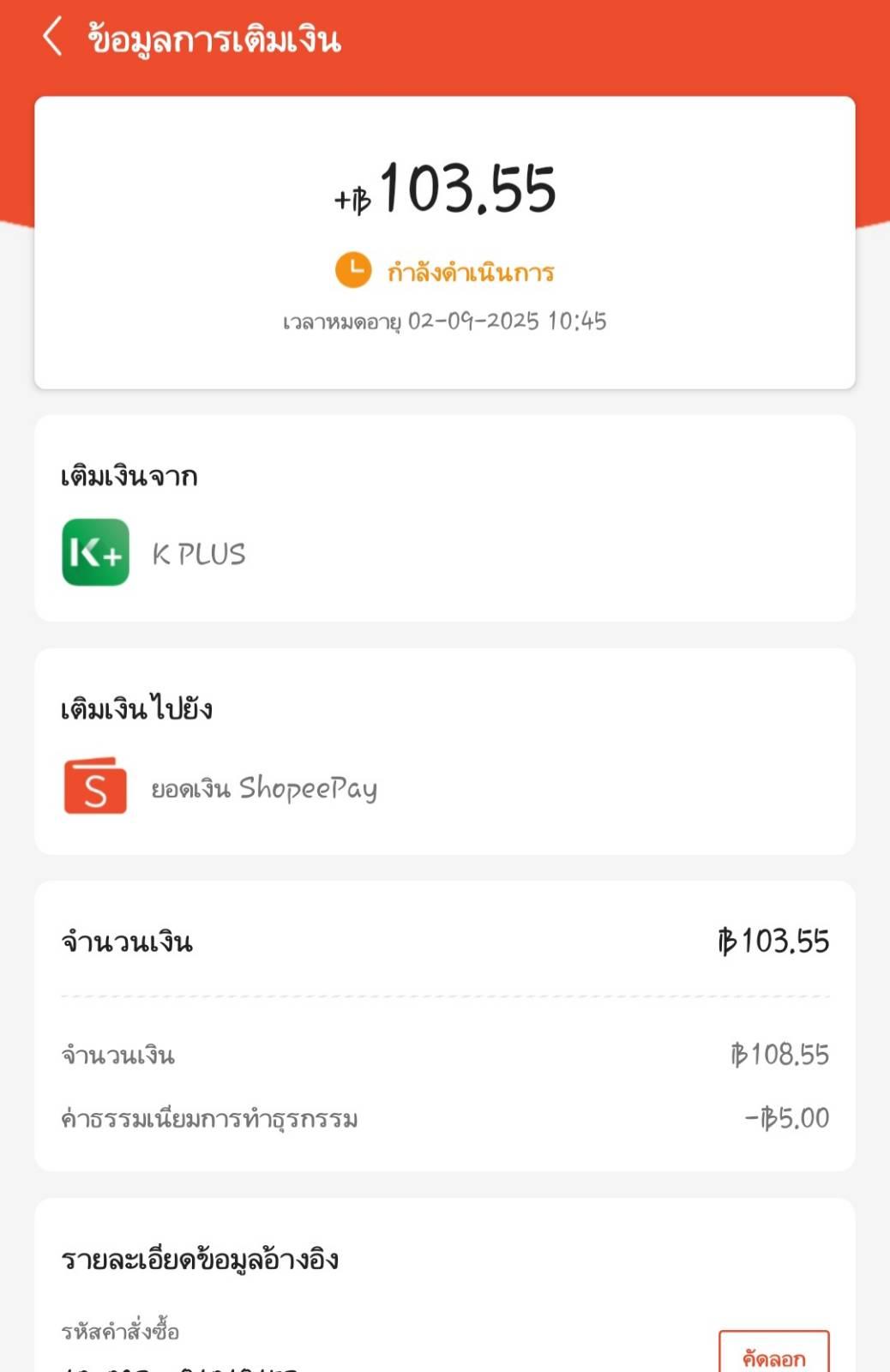This screenshot has width=890, height=1372.
Task: Tap the ฿103.55 total amount value
Action: tap(773, 942)
